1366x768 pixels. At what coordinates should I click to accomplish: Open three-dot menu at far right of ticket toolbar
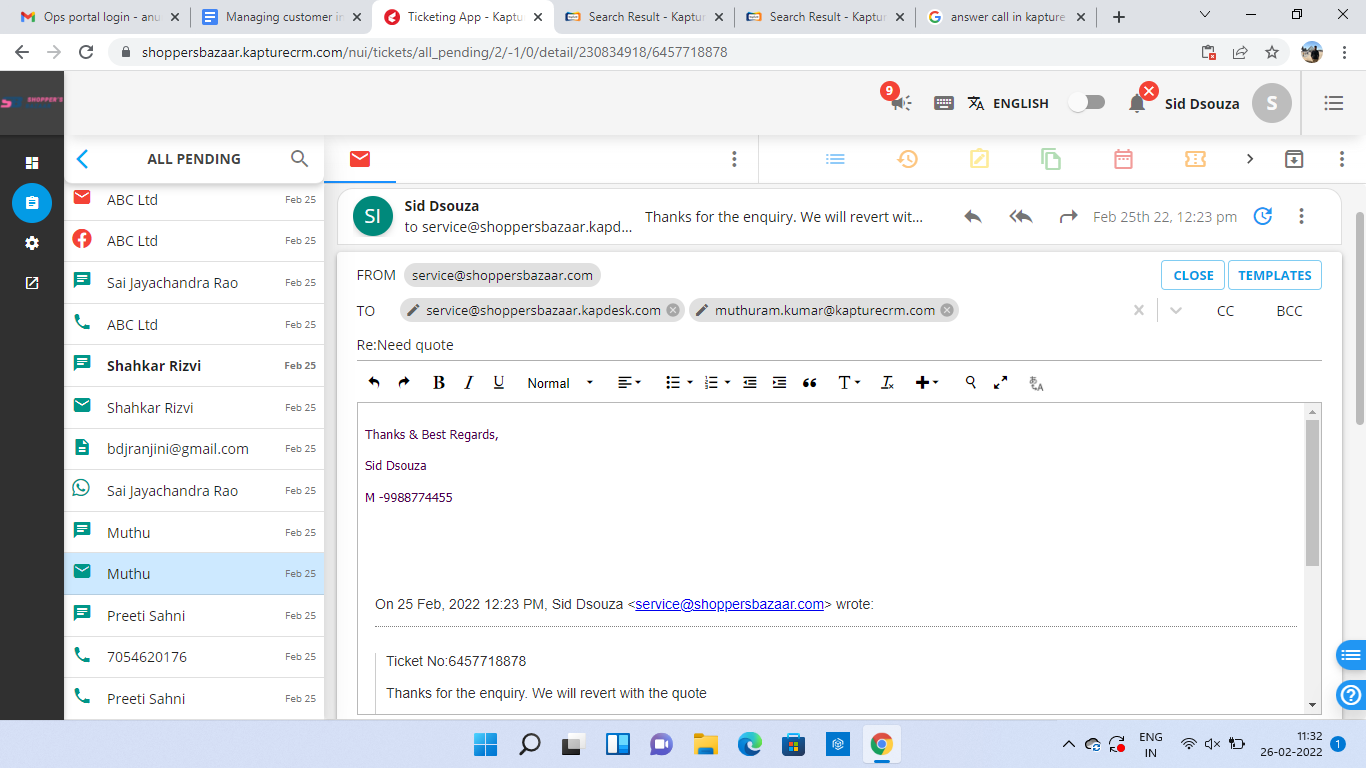coord(1342,159)
